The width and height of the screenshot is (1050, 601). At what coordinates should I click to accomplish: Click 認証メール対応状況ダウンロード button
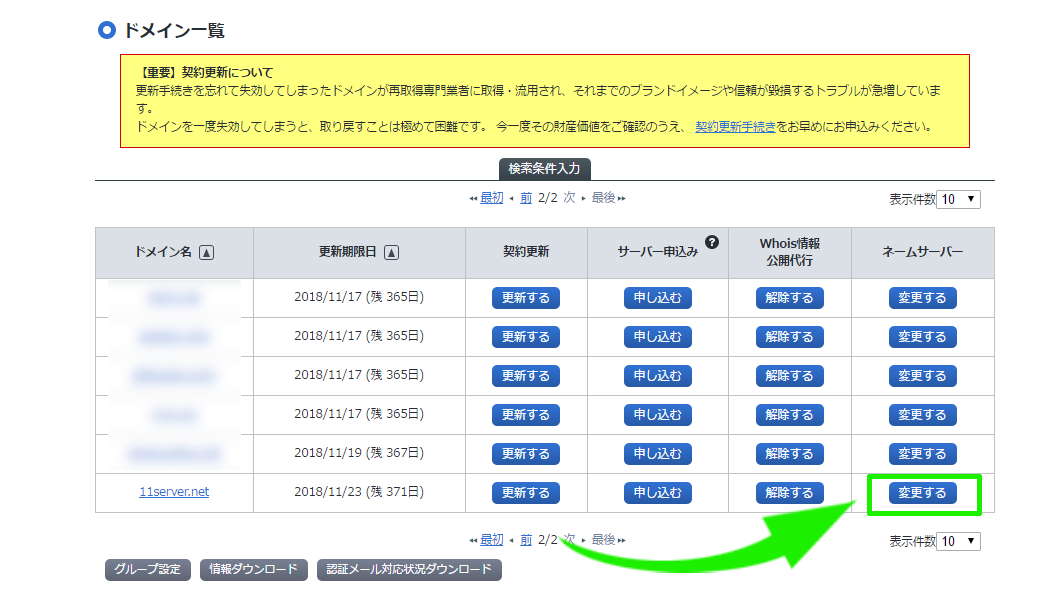[x=409, y=570]
